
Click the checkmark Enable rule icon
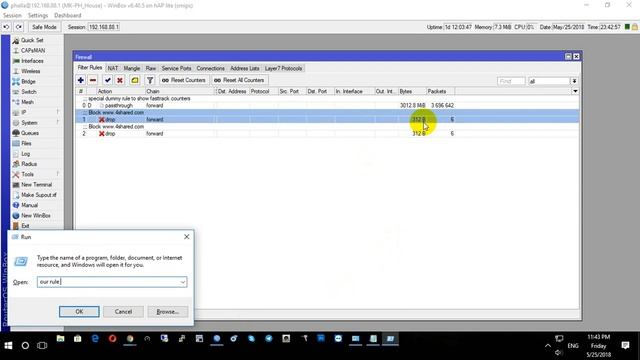click(x=108, y=80)
